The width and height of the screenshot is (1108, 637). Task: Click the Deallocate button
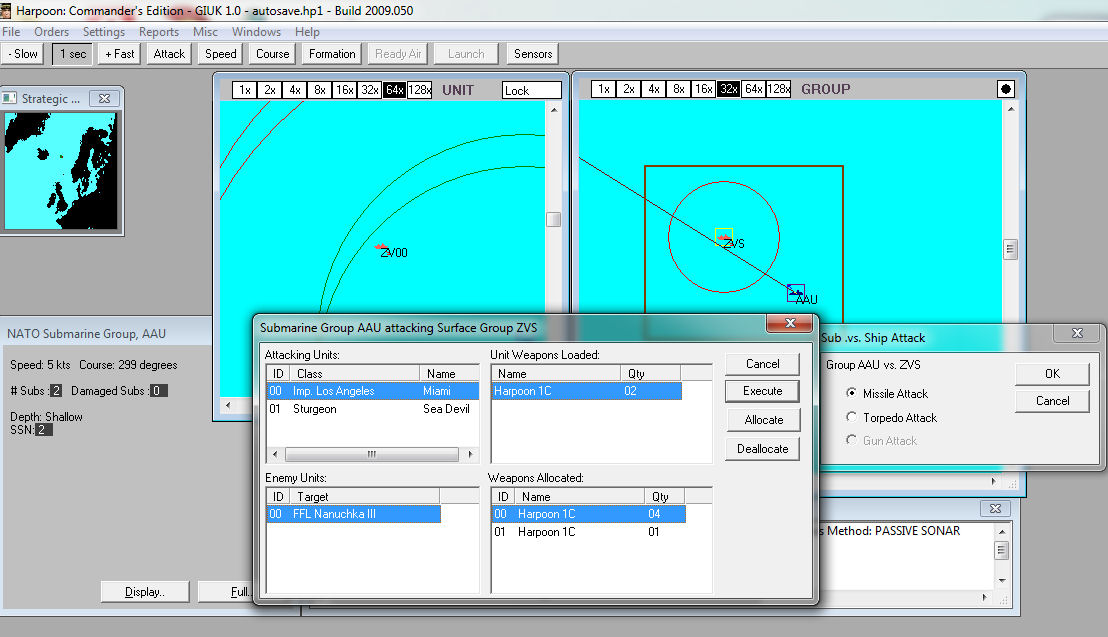(762, 449)
